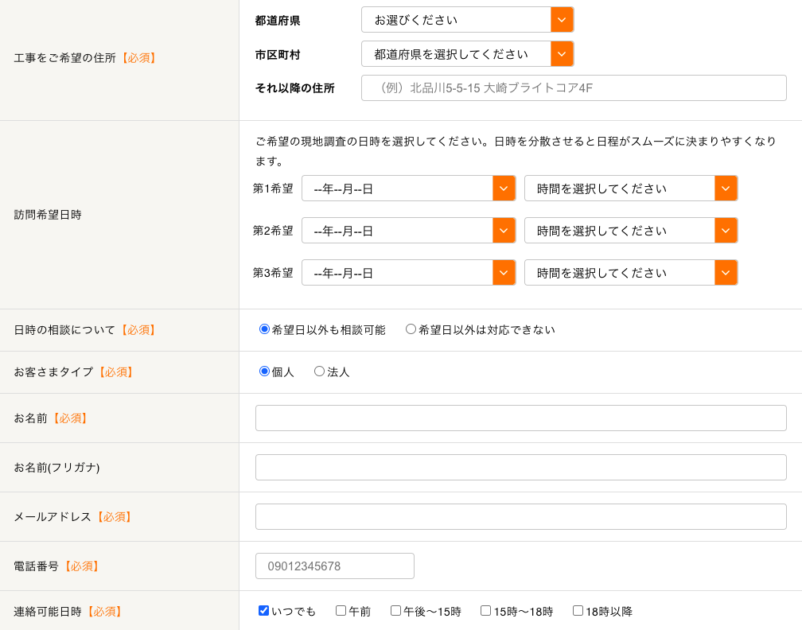Click the 電話番号 phone number field

coord(334,565)
